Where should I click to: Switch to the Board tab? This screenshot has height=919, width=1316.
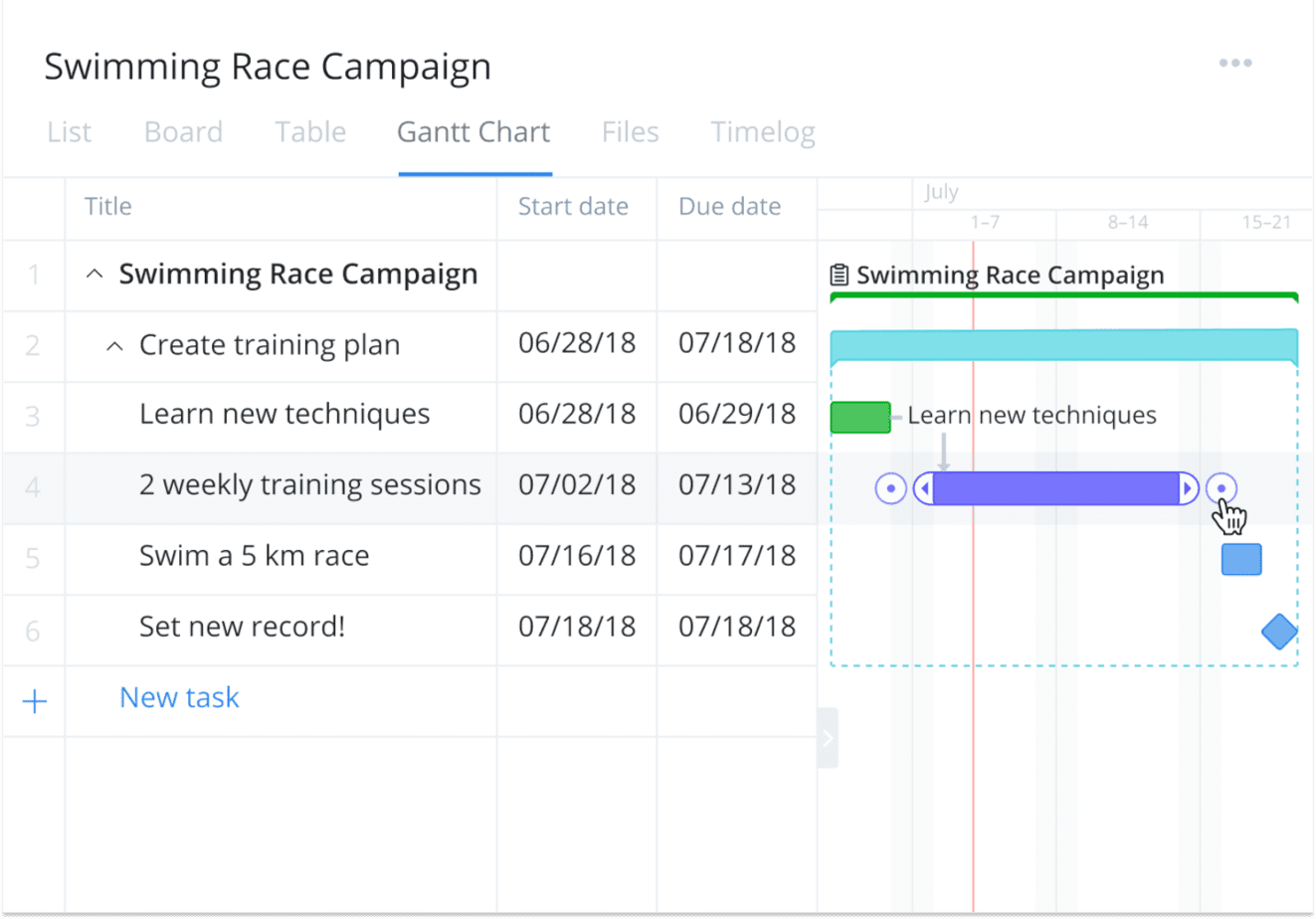pos(183,132)
